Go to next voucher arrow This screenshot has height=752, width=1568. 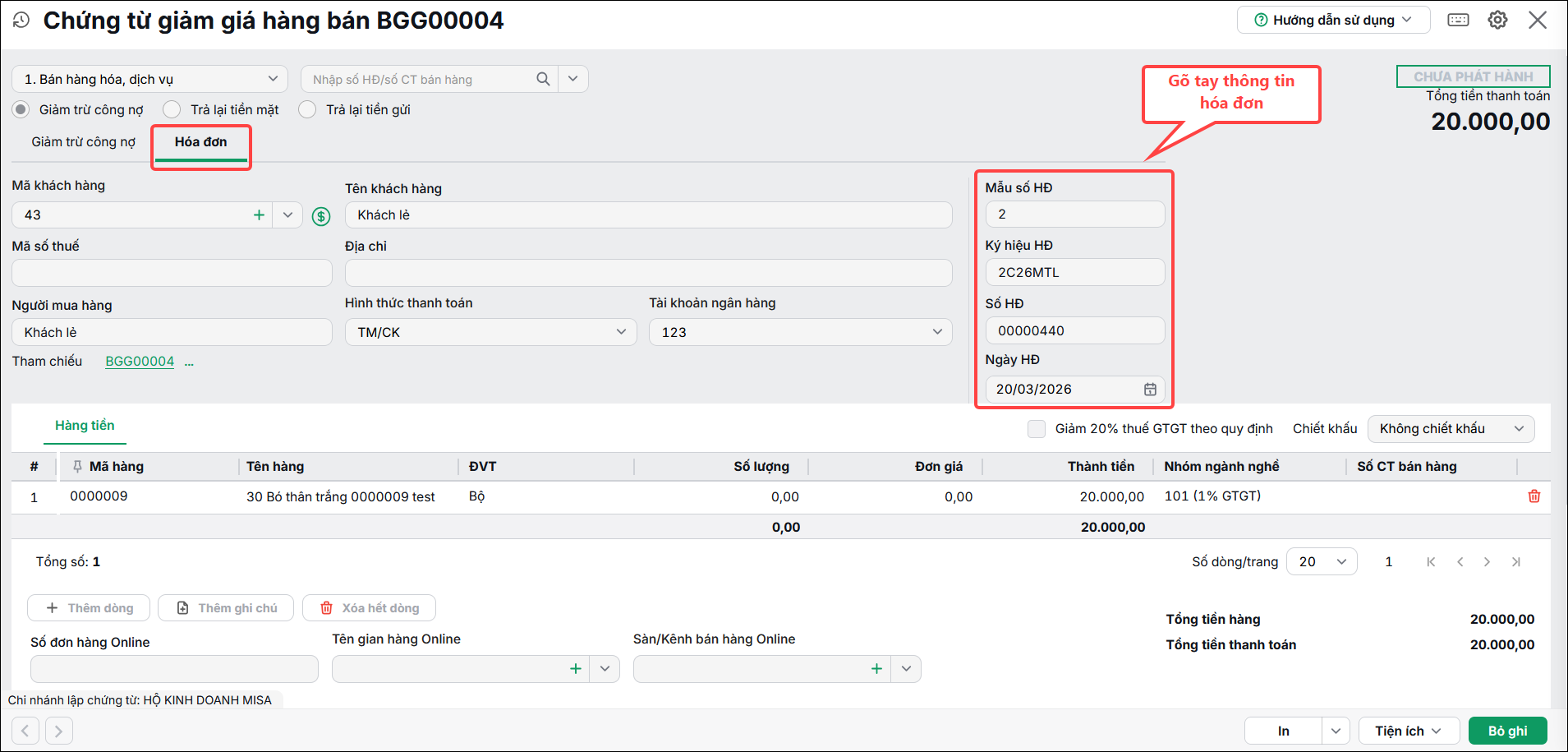coord(59,730)
